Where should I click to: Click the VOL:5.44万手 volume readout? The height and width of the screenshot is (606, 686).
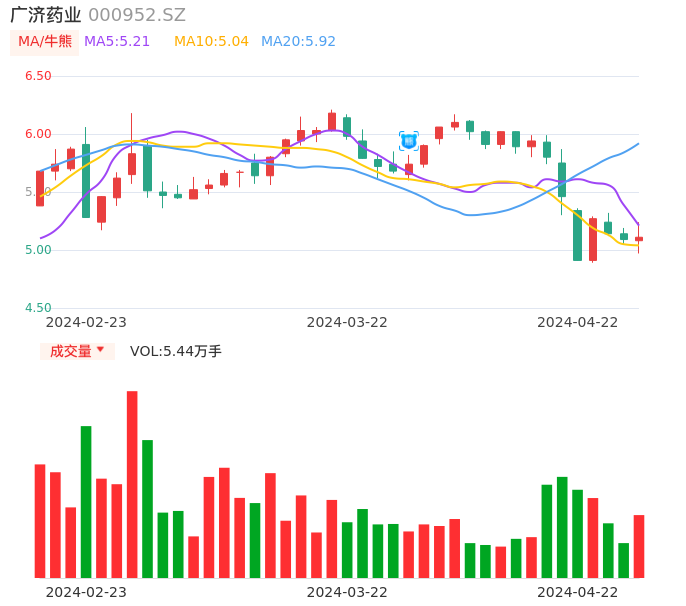click(176, 351)
